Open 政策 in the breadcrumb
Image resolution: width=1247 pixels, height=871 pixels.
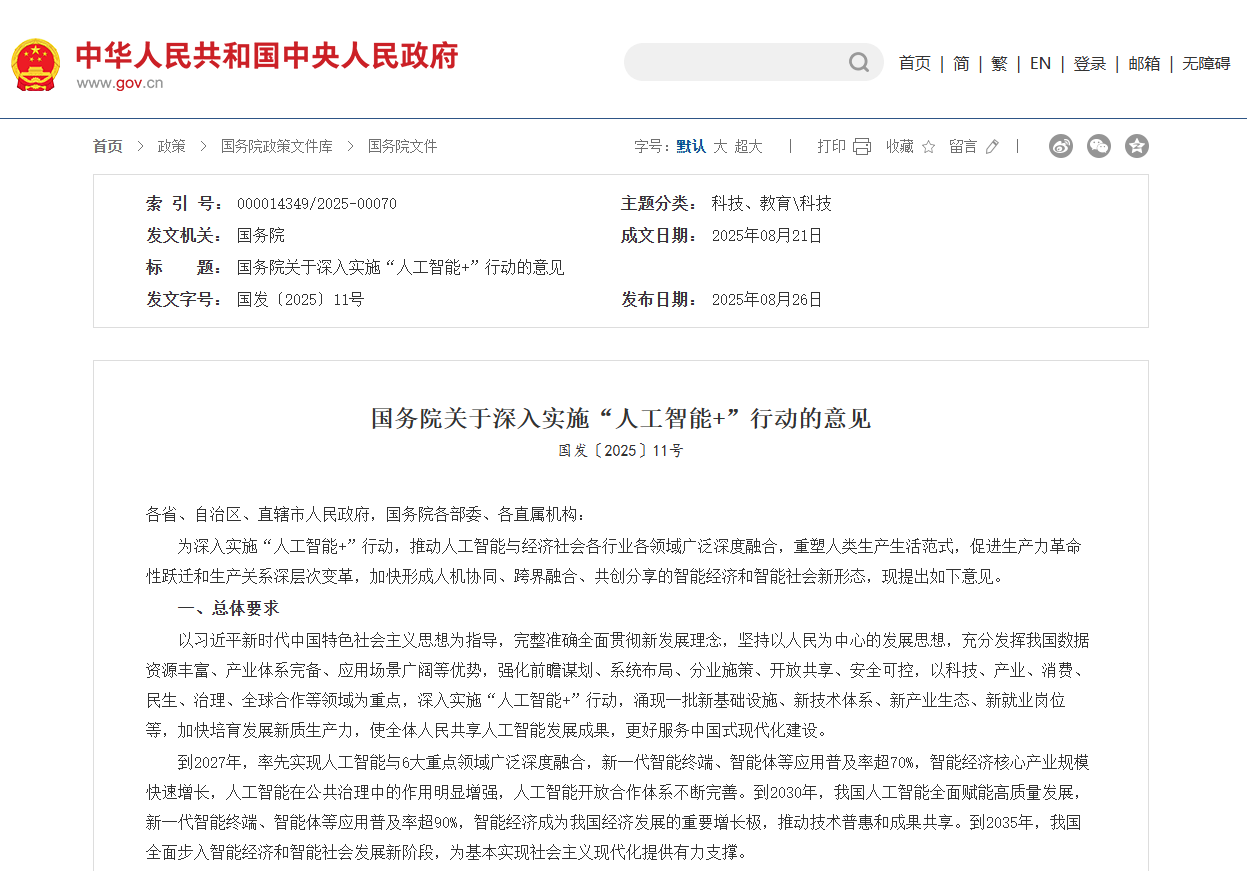click(x=172, y=146)
